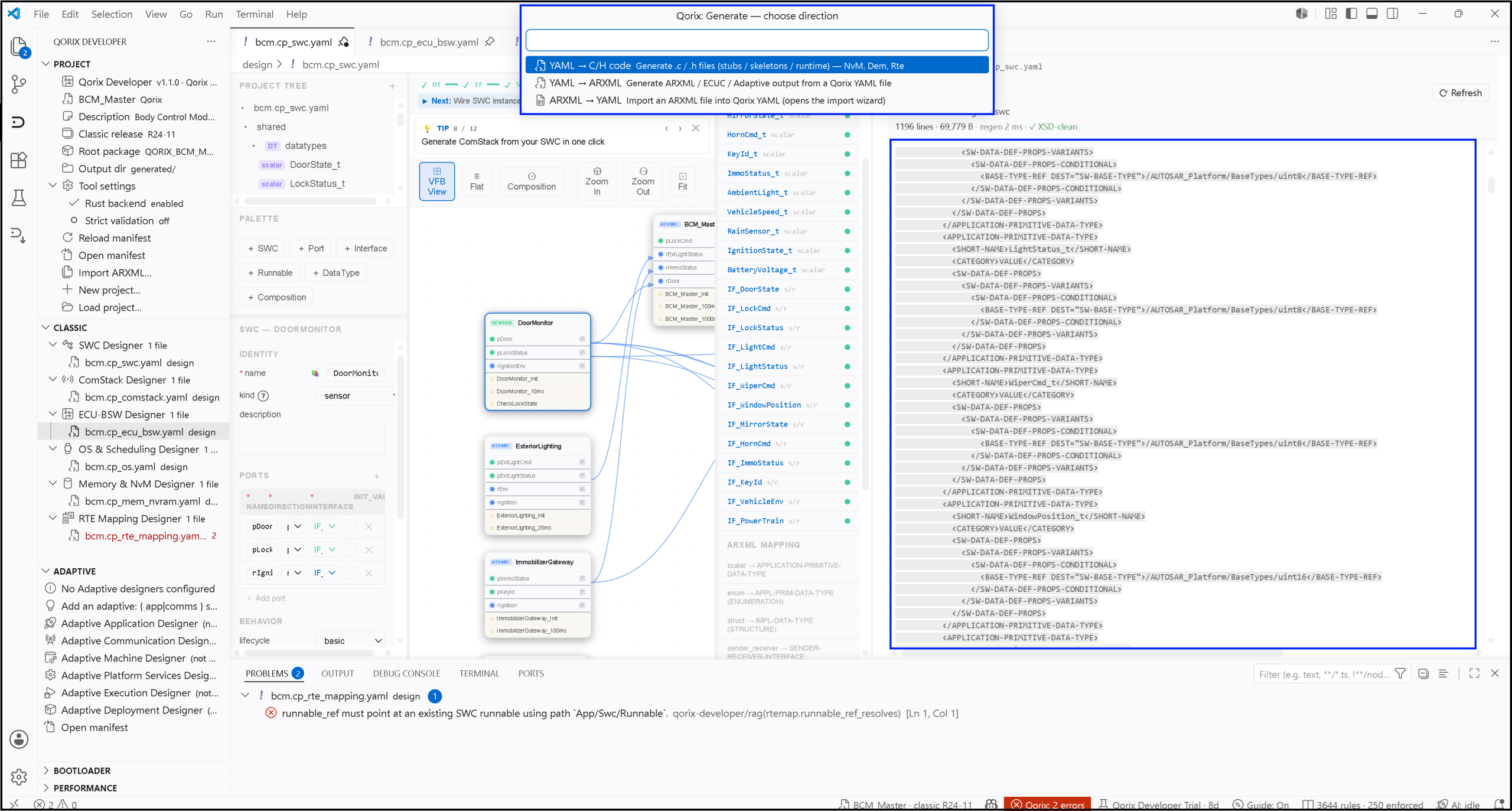Close the bottom panel
Screen dimensions: 1512x811
(x=1495, y=673)
